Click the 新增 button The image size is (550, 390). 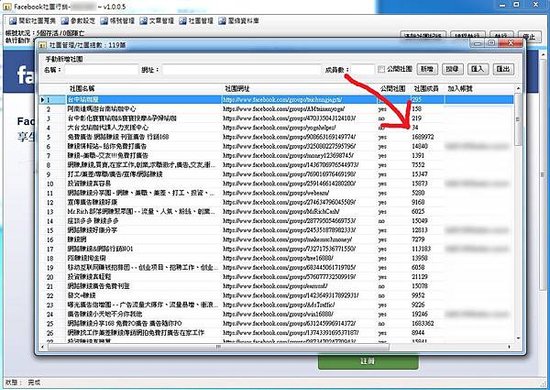427,69
